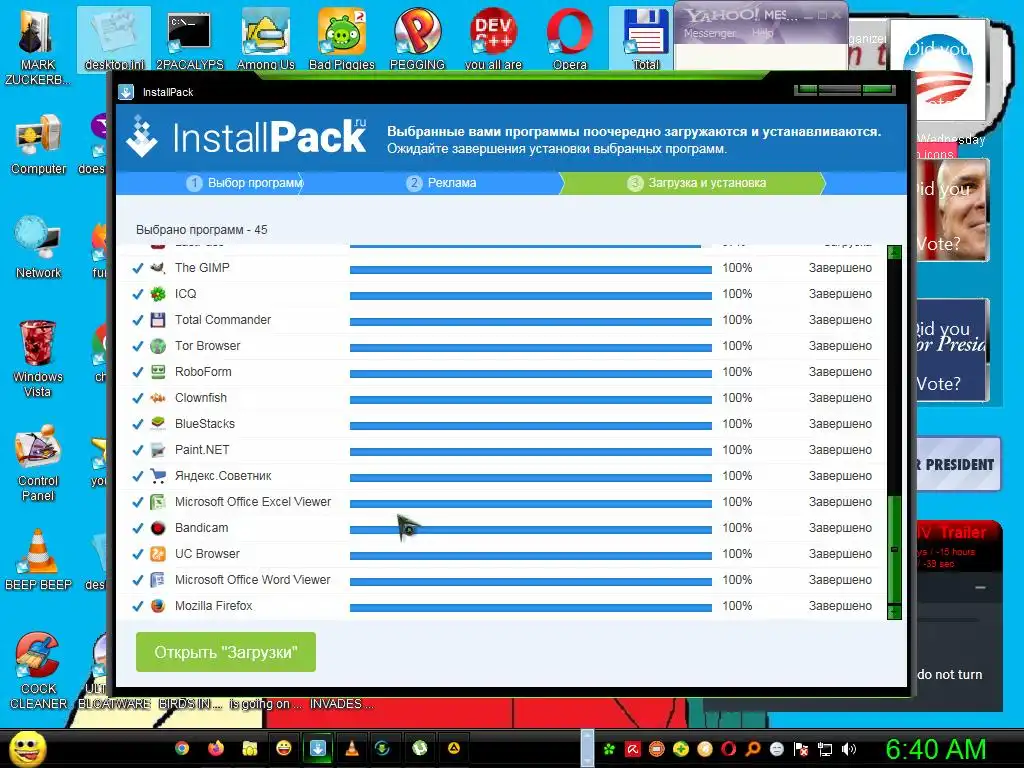Toggle the checkmark next to Paint.NET
This screenshot has height=768, width=1024.
(138, 451)
